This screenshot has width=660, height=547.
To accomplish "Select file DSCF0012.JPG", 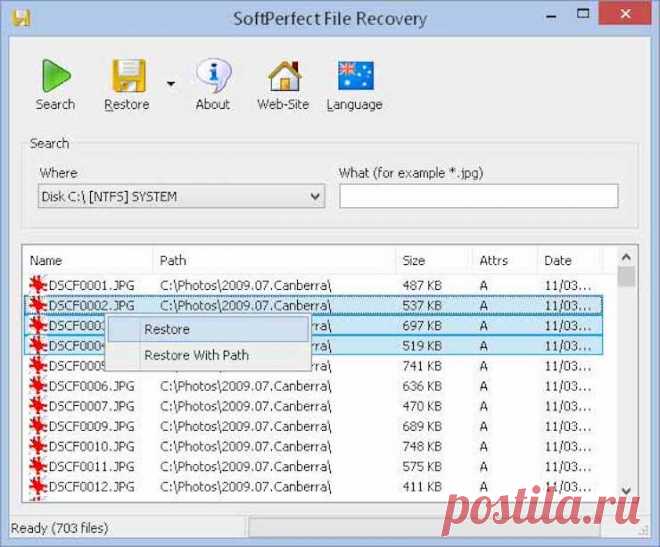I will (x=91, y=486).
